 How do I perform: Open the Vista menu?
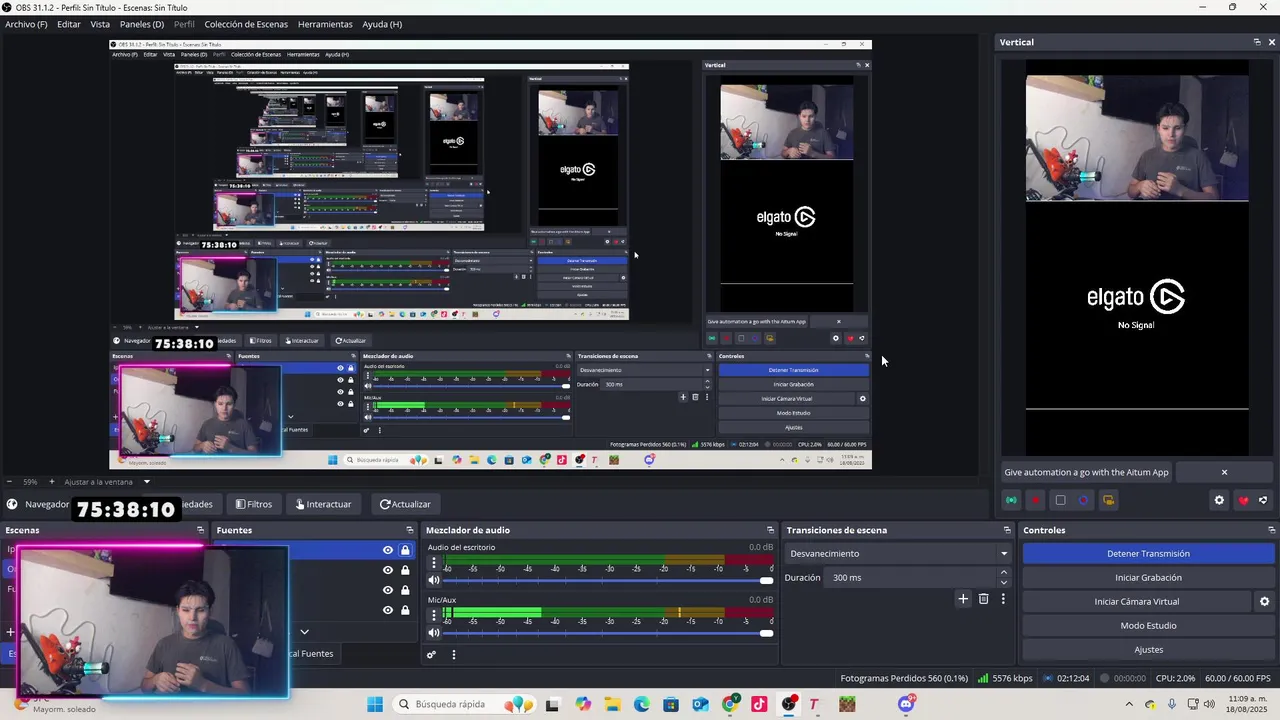click(x=100, y=24)
